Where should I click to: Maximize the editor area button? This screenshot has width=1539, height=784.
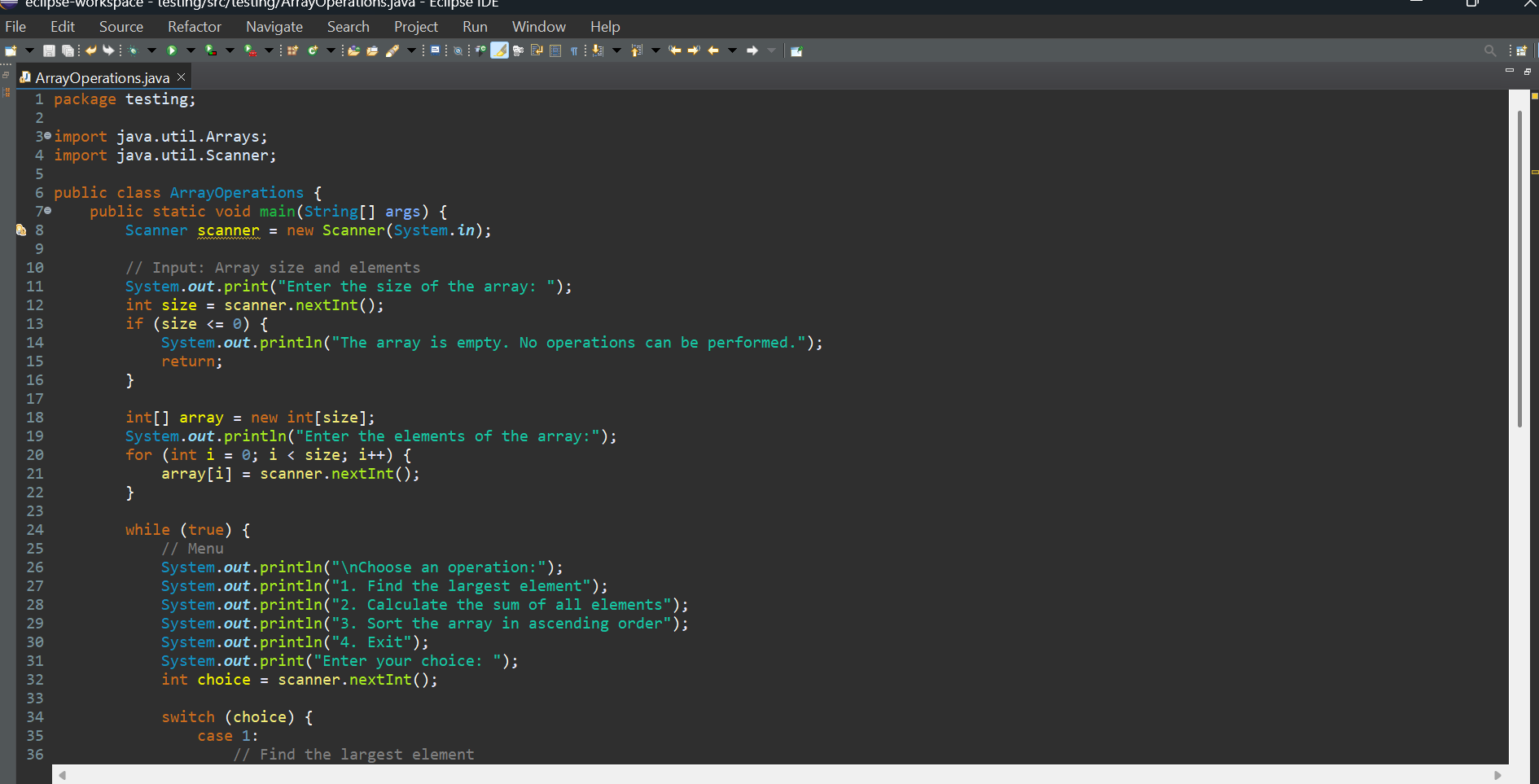[x=1527, y=72]
